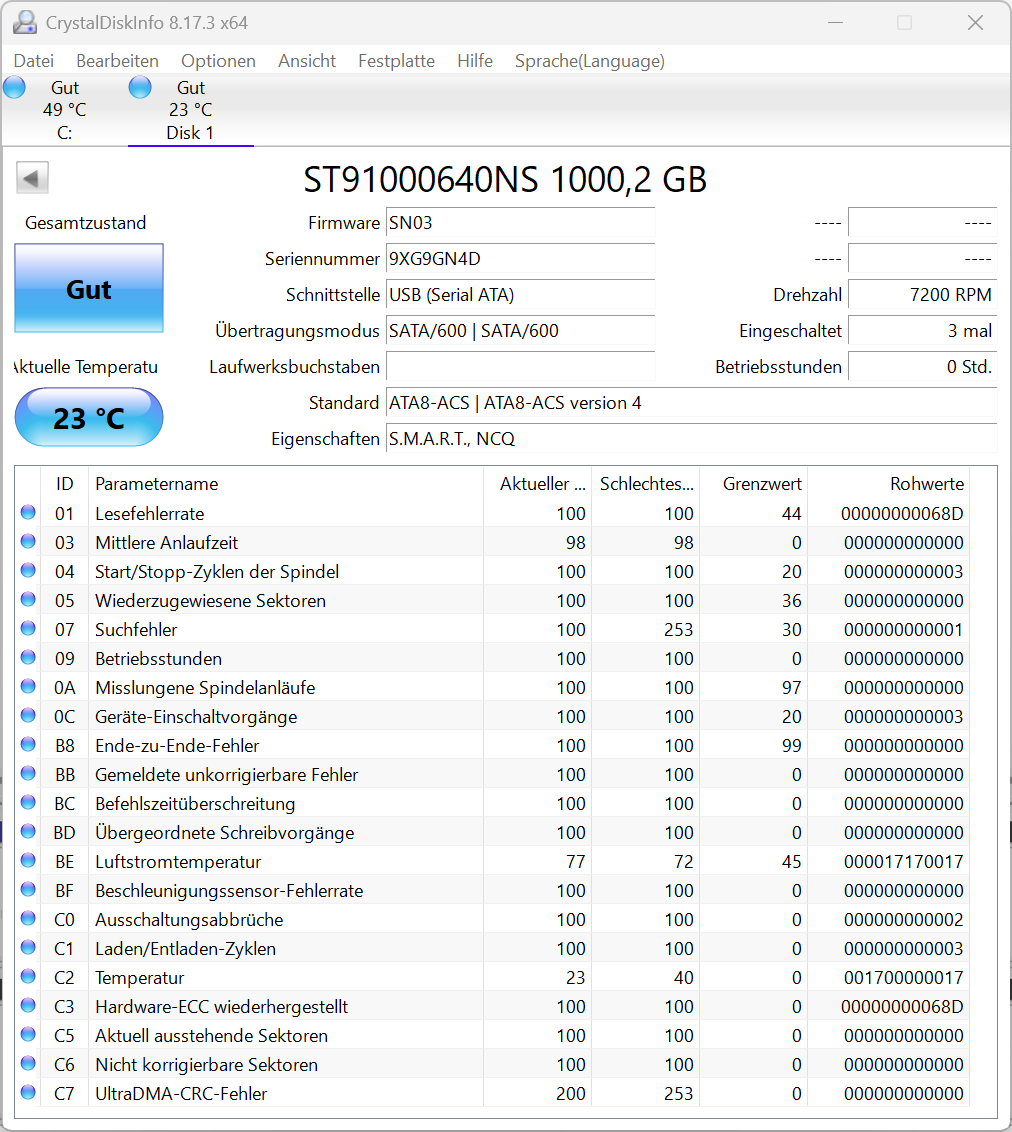Click the Drehzahl 7200 RPM field
Image resolution: width=1012 pixels, height=1132 pixels.
(922, 295)
